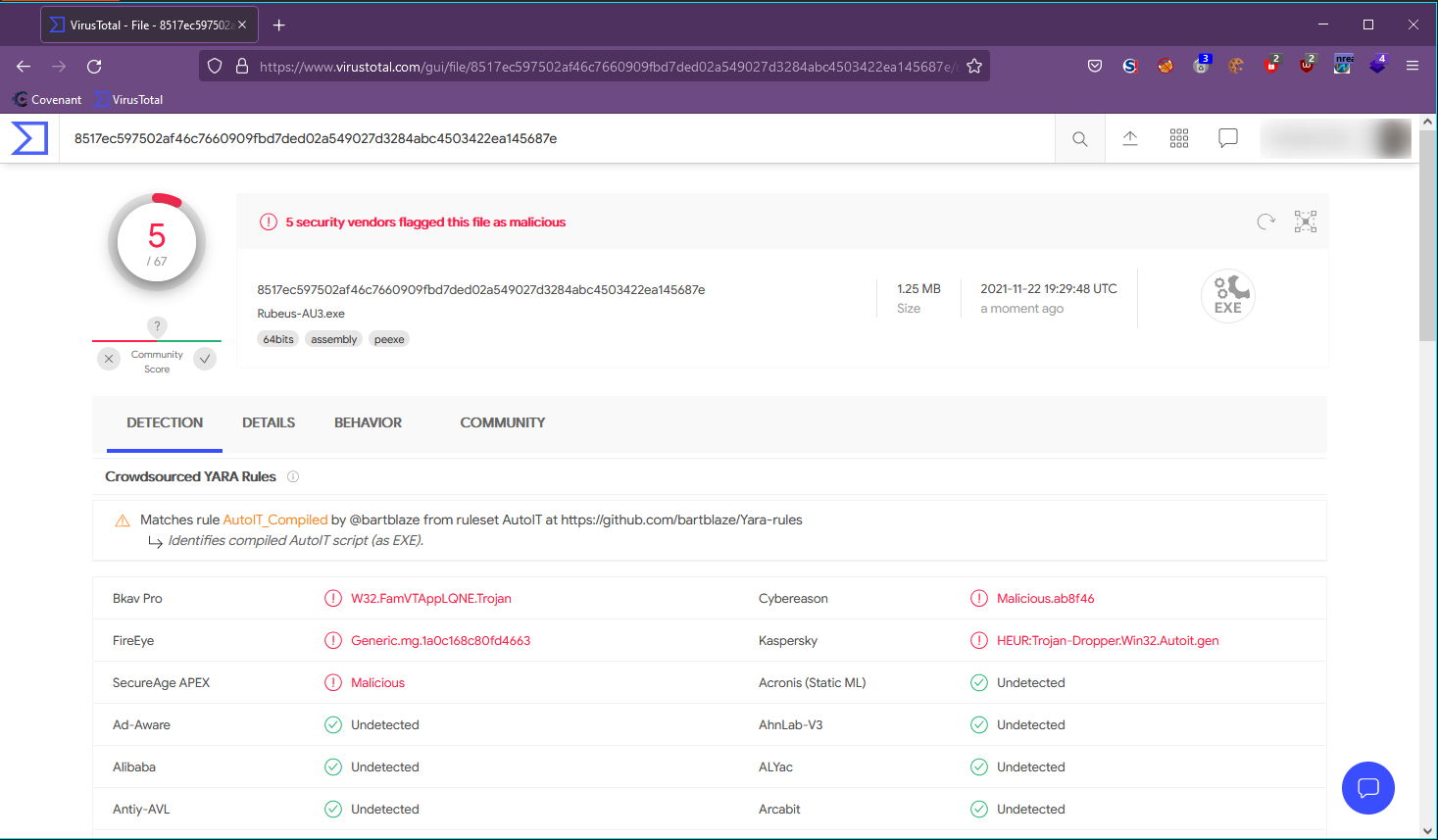Click the cookie extension icon
The image size is (1438, 840).
pos(1236,67)
